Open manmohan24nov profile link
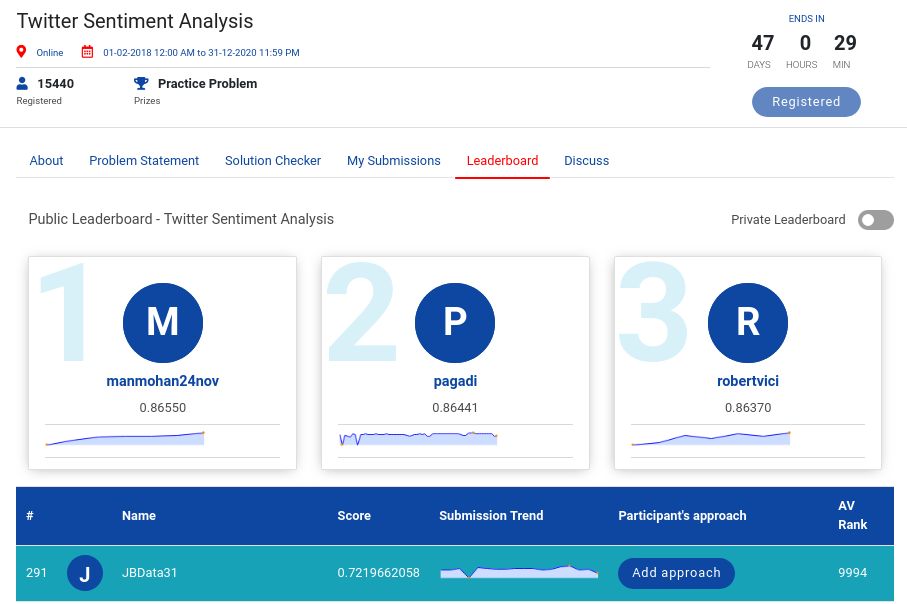907x604 pixels. coord(162,381)
